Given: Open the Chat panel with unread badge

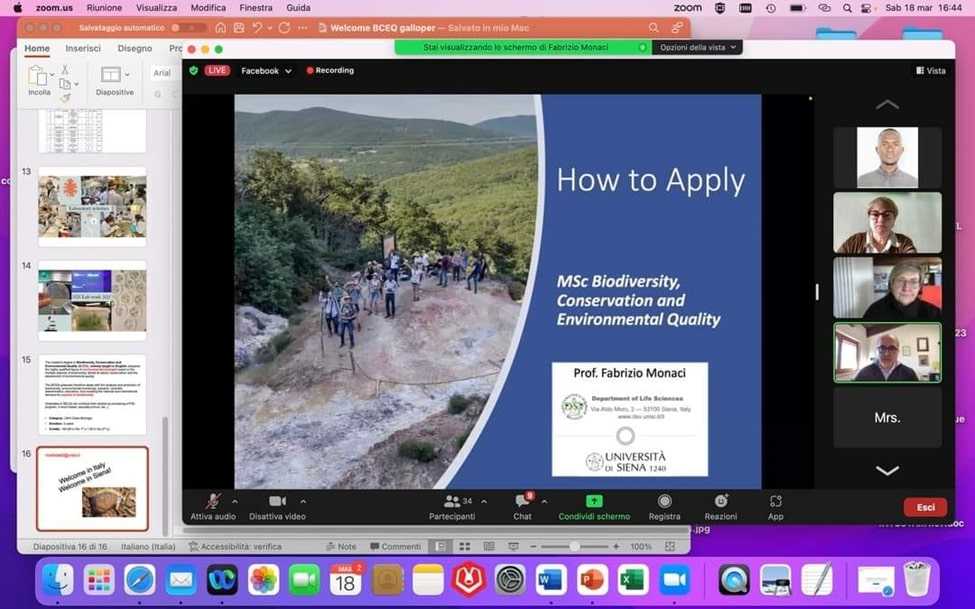Looking at the screenshot, I should (x=521, y=508).
